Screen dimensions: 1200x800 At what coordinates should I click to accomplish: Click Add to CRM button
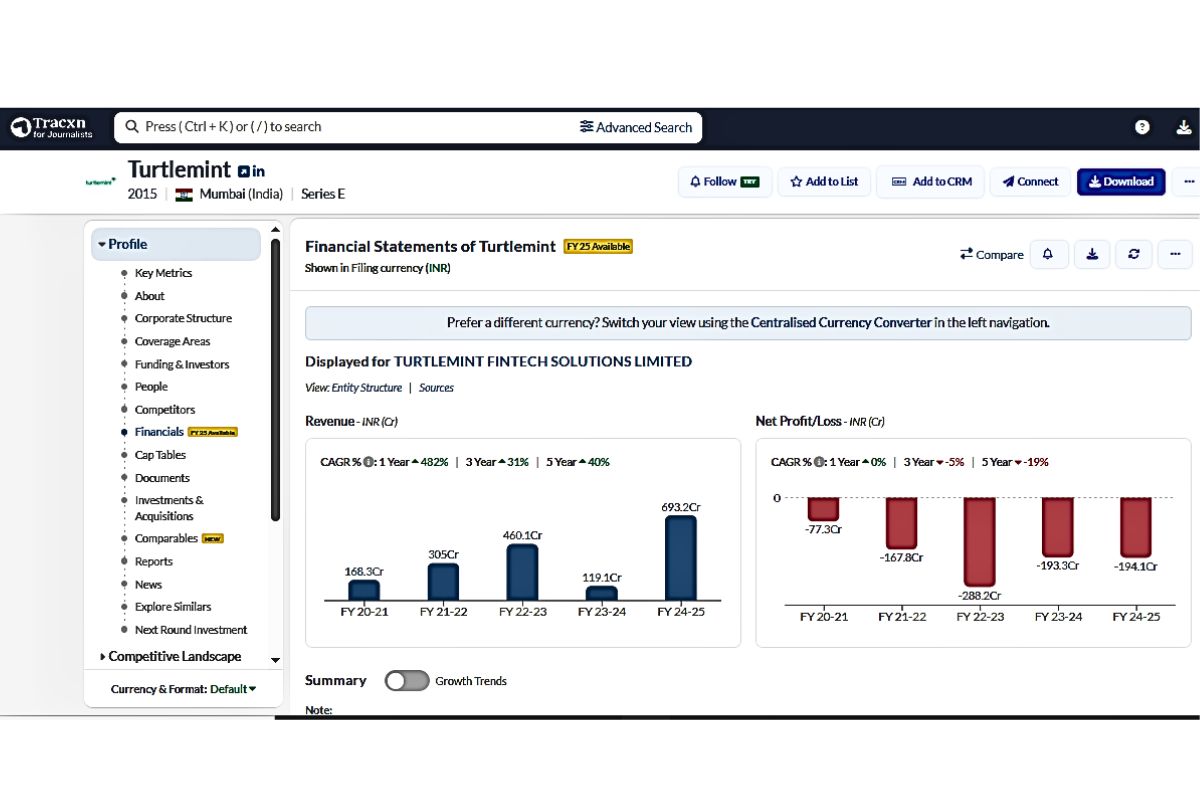[931, 182]
